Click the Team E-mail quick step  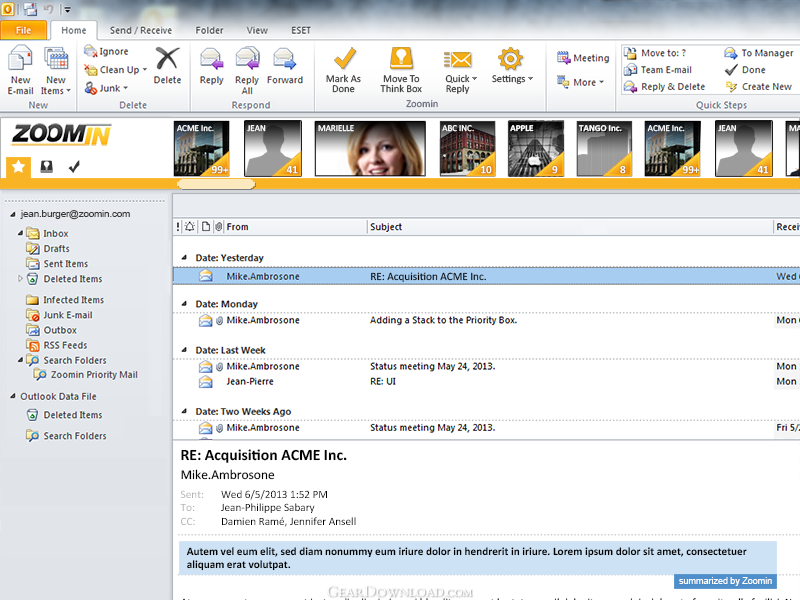(665, 70)
